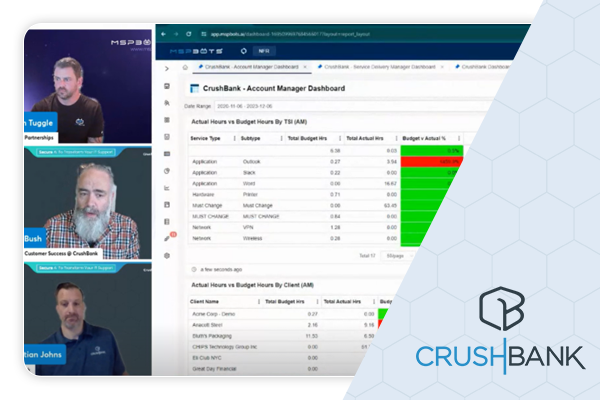Sort by the Subtype column header
The image size is (600, 400).
pyautogui.click(x=251, y=138)
